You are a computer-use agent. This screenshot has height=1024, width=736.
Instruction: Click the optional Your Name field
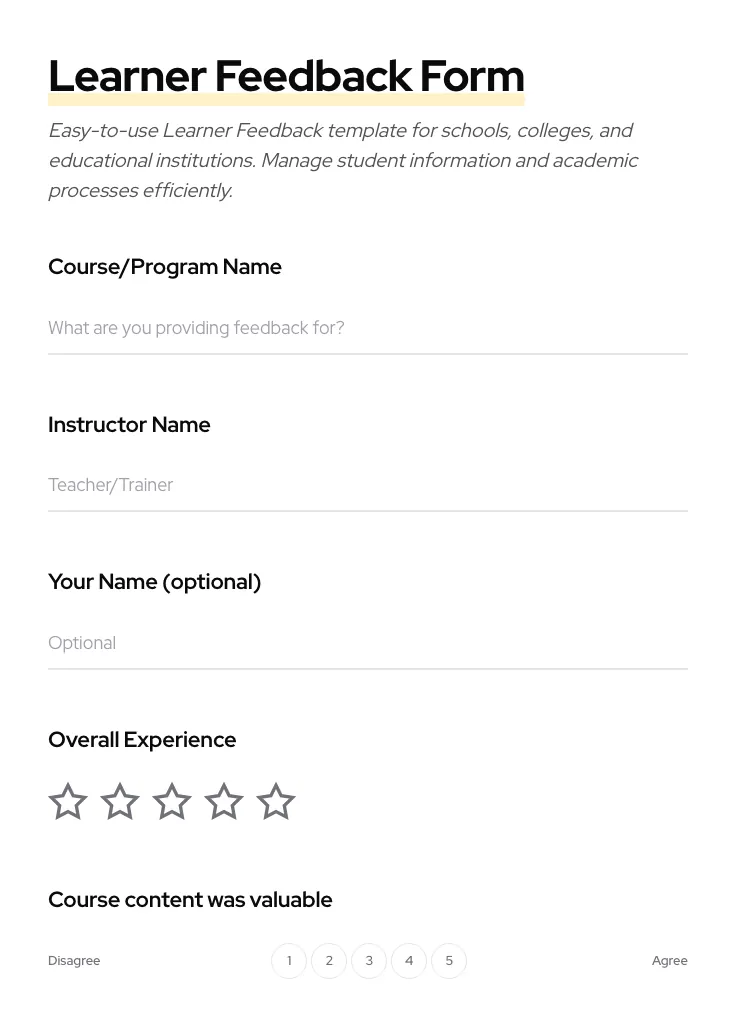[x=368, y=643]
